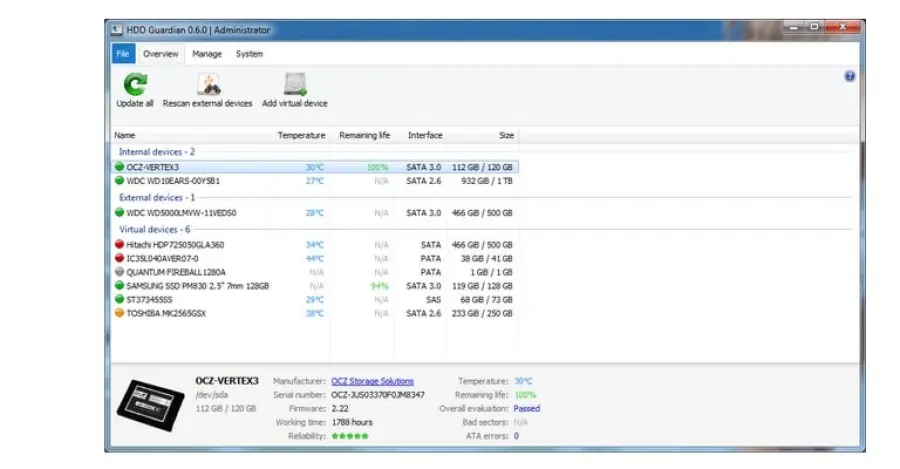Collapse the Virtual devices - 6 group
Viewport: 900px width, 469px height.
[154, 230]
